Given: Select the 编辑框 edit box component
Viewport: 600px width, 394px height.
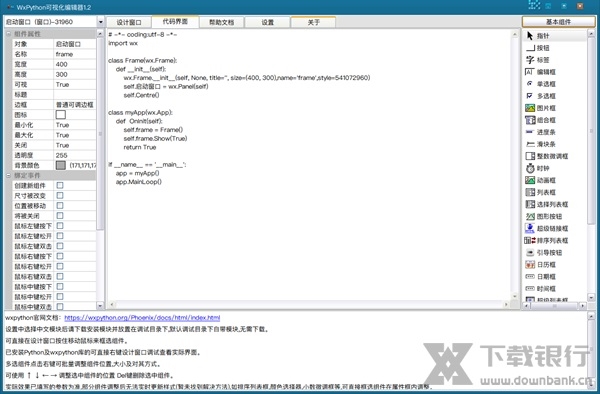Looking at the screenshot, I should point(541,72).
